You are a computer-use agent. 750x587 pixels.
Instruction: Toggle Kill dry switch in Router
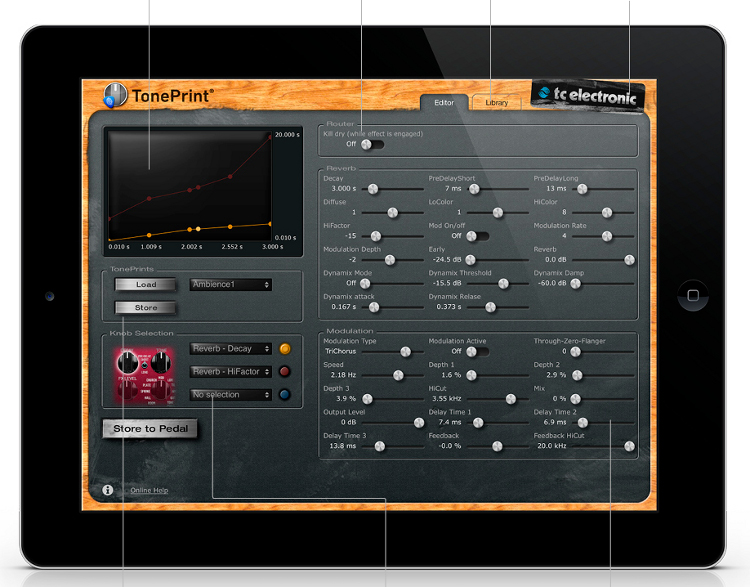[x=372, y=144]
